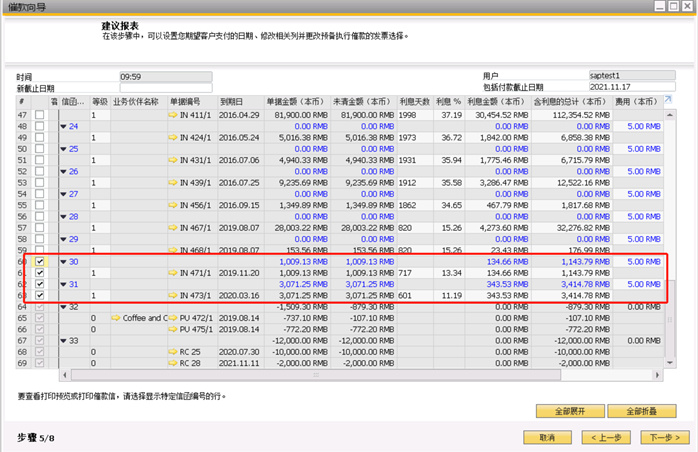Select the 未清金额（本币） column header
Image resolution: width=698 pixels, height=452 pixels.
point(363,102)
